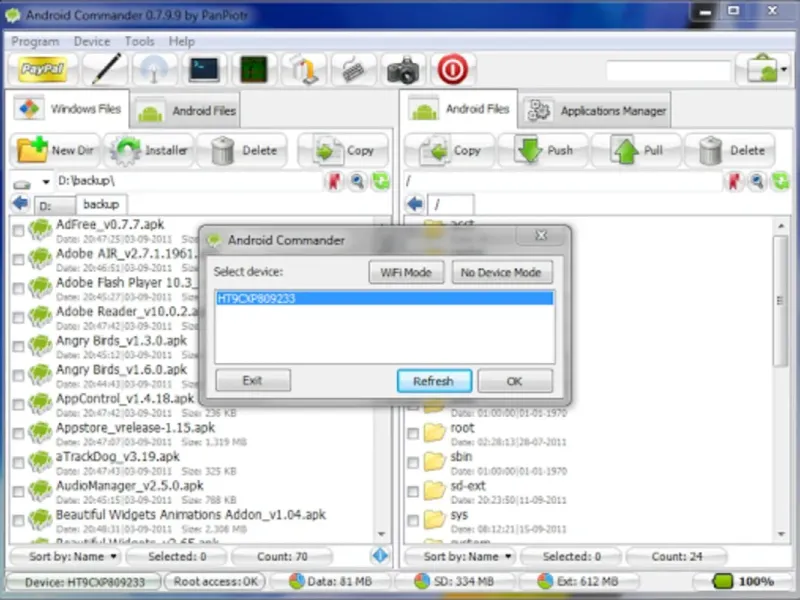Click right panel Copy button

pos(449,151)
